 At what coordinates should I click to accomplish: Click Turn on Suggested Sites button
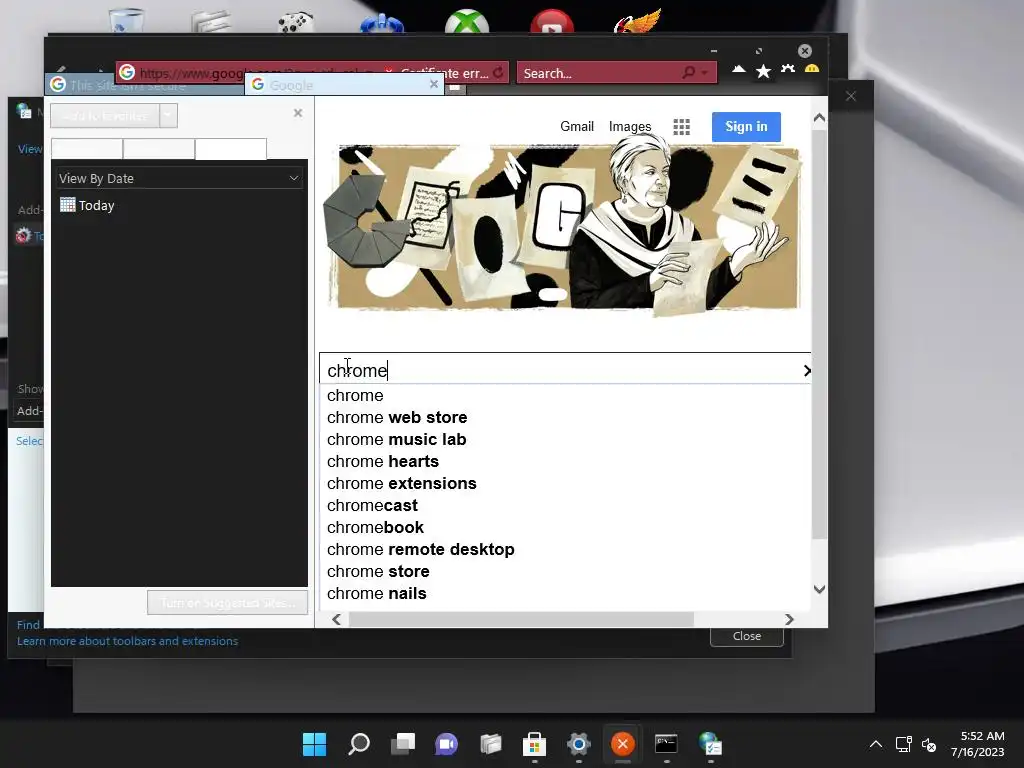[227, 602]
